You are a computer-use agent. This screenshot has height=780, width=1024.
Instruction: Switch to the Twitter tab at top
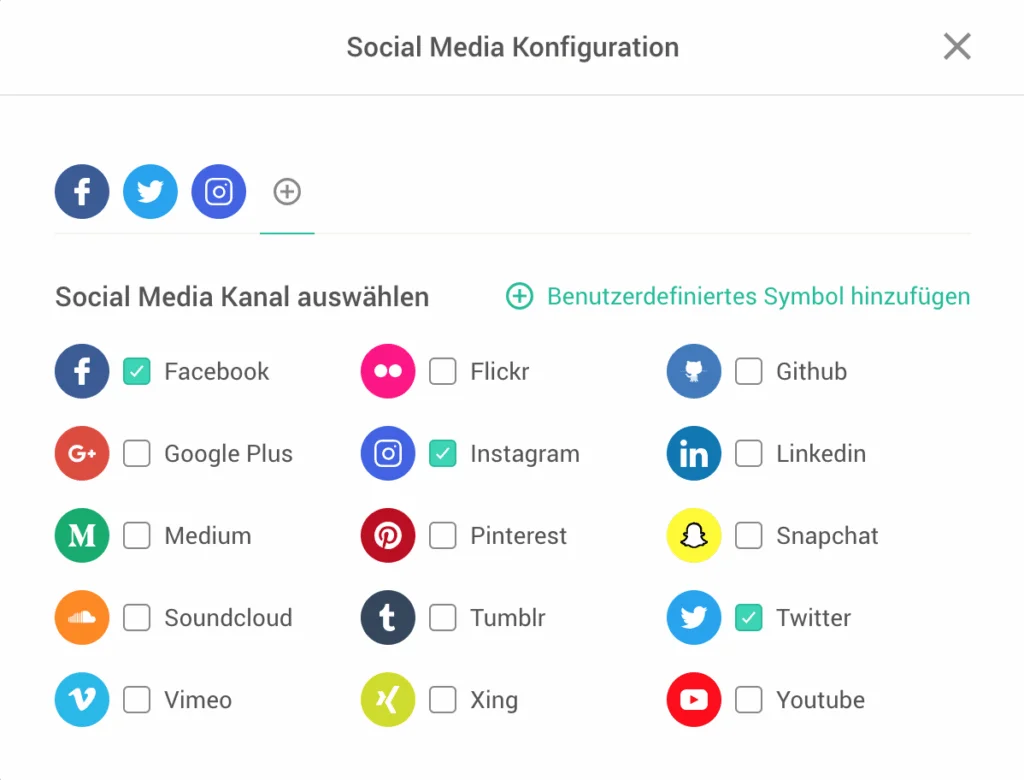(x=150, y=191)
